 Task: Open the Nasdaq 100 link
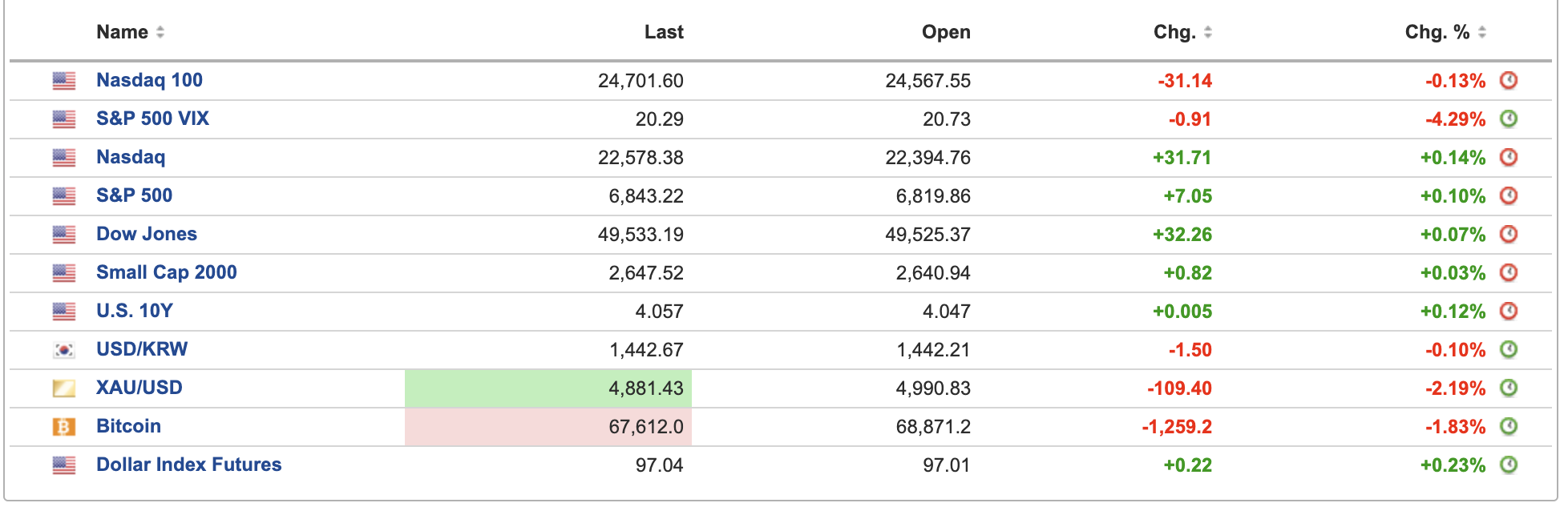pos(149,80)
